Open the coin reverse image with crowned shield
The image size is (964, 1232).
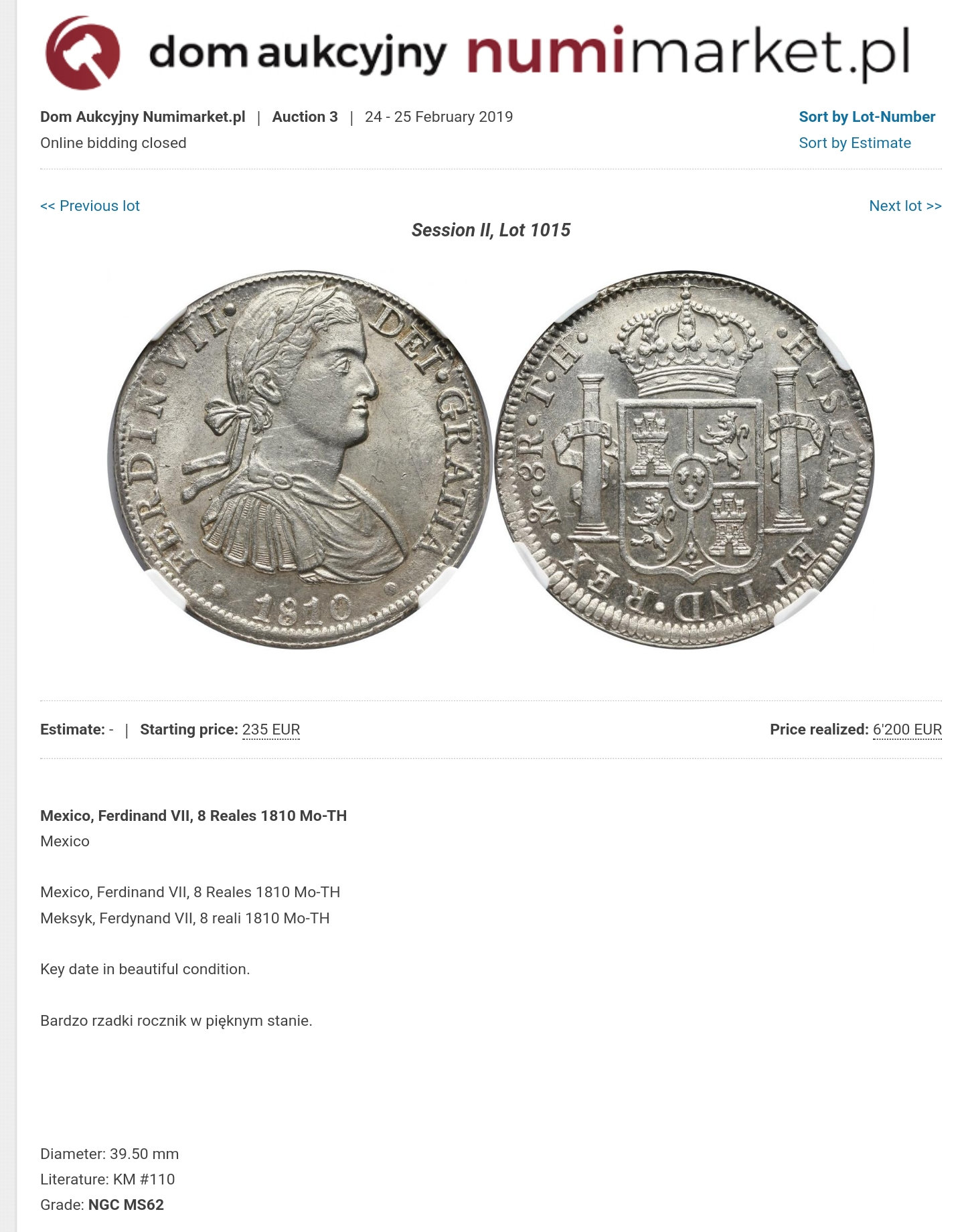(684, 459)
